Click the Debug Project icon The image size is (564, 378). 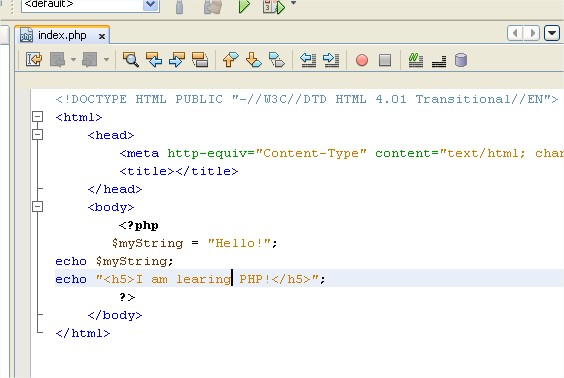(x=274, y=6)
